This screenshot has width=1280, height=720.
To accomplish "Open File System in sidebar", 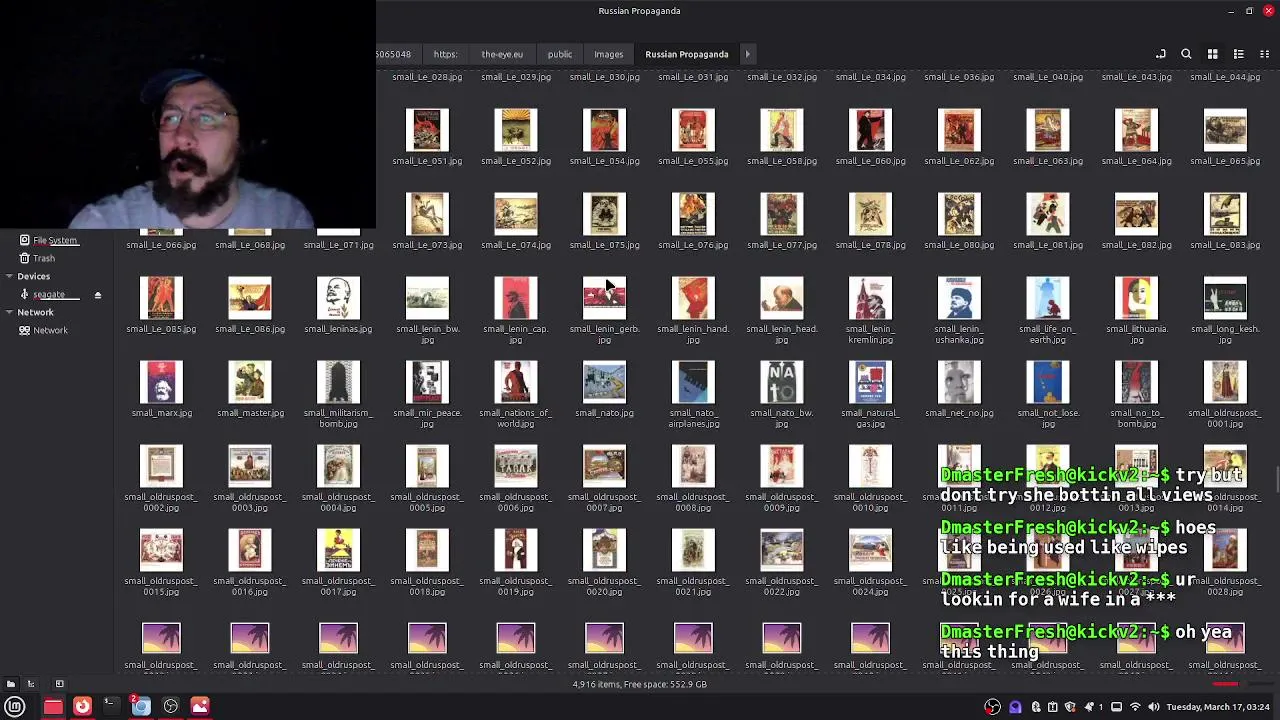I will (x=54, y=240).
